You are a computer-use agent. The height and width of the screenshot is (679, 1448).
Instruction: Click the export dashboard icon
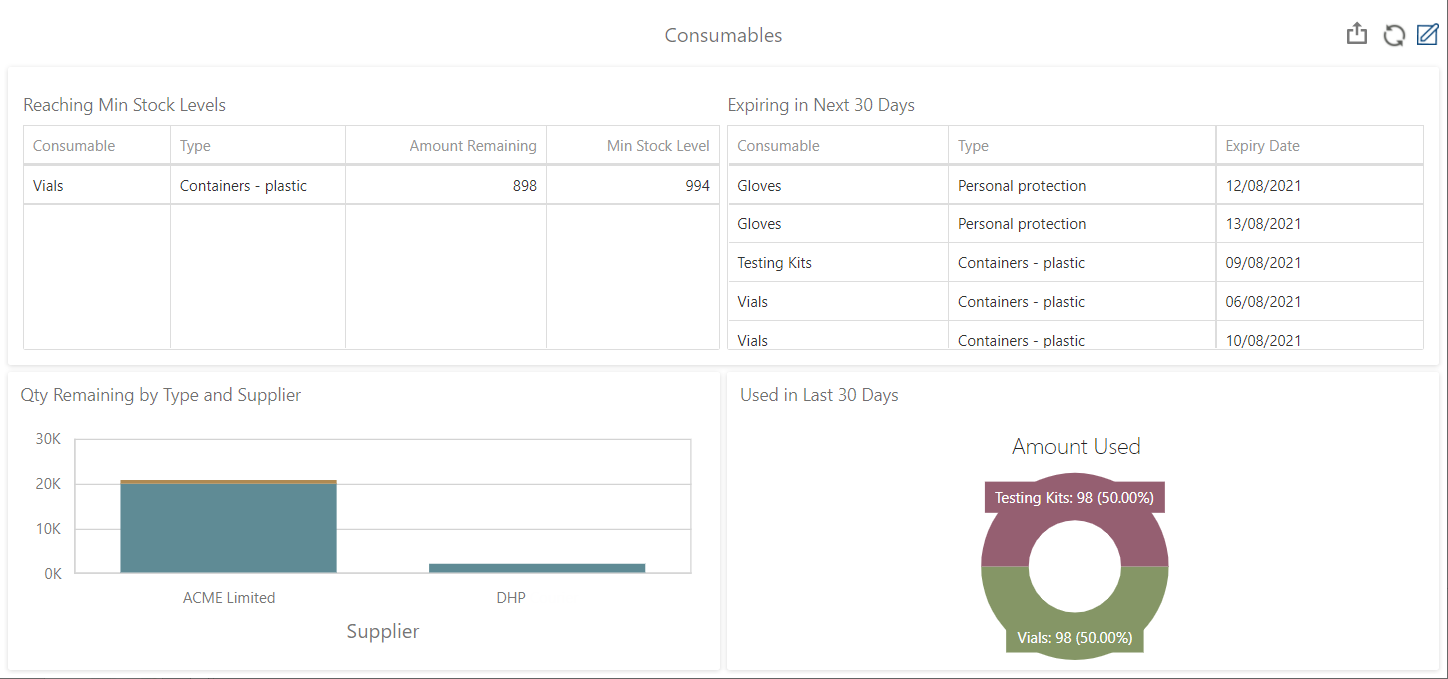coord(1356,35)
